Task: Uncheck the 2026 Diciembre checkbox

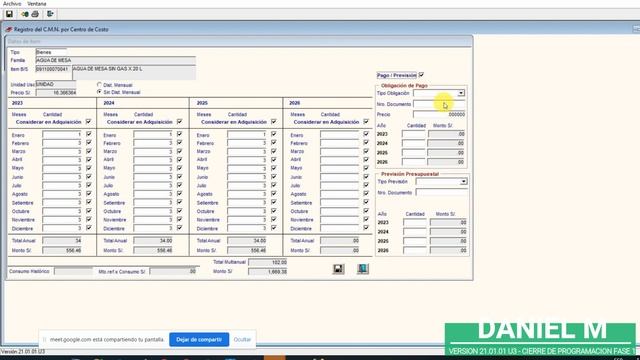Action: pyautogui.click(x=366, y=228)
